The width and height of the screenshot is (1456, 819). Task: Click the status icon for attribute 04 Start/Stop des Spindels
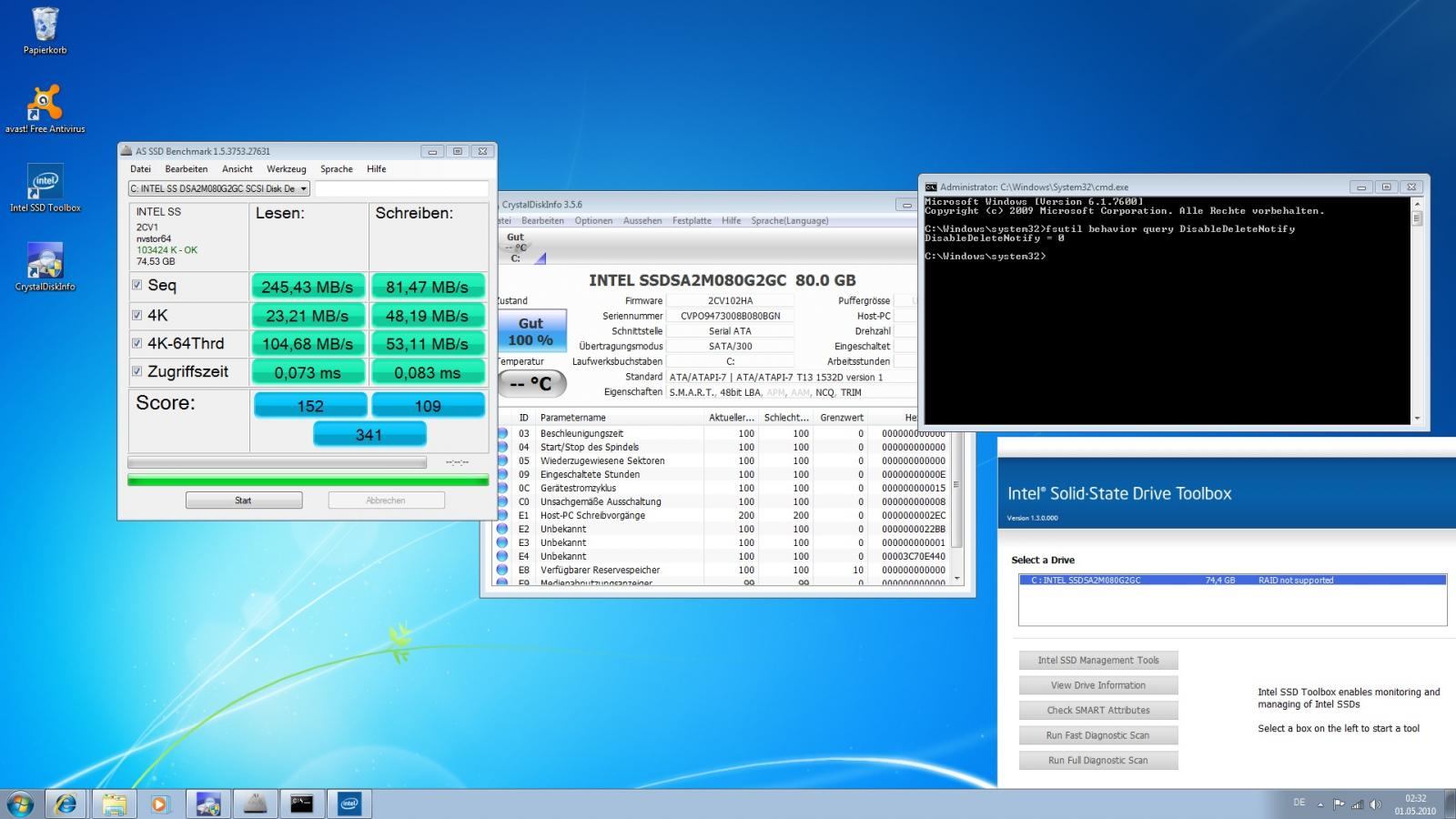[501, 447]
